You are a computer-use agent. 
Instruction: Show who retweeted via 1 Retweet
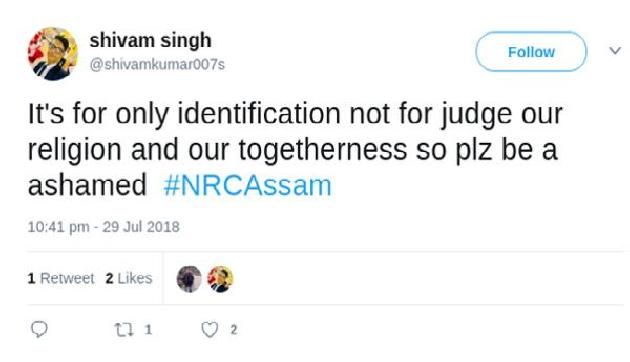[x=61, y=278]
